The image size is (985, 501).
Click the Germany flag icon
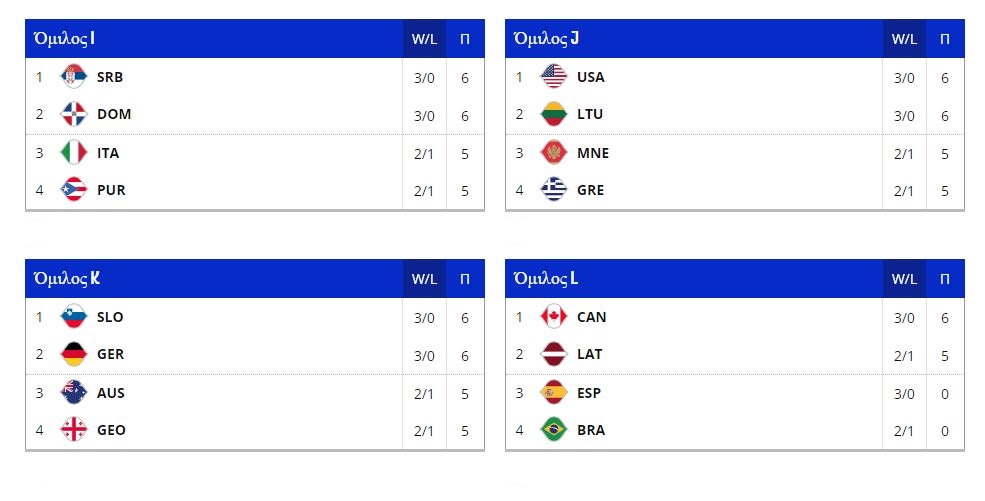point(74,354)
